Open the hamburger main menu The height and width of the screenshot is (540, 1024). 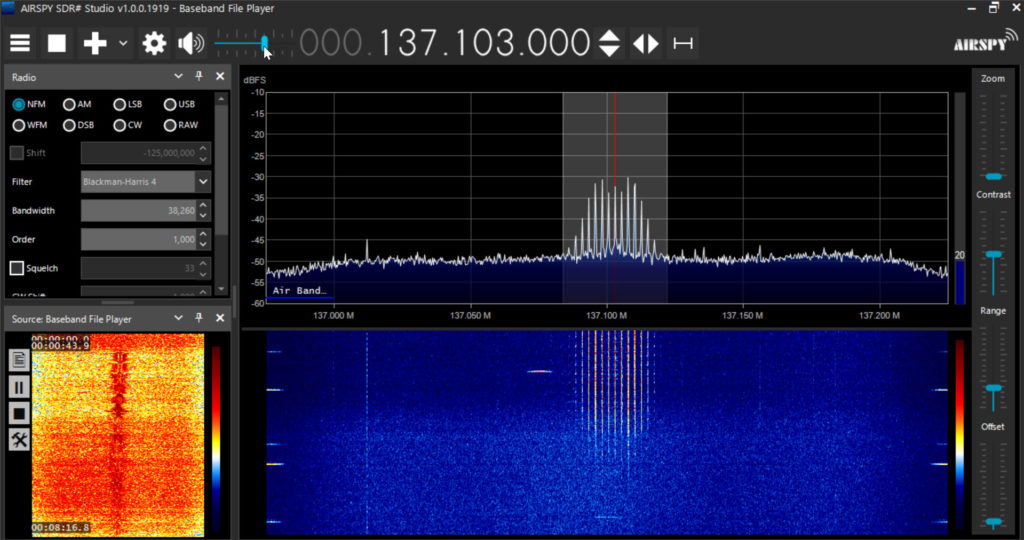coord(20,43)
